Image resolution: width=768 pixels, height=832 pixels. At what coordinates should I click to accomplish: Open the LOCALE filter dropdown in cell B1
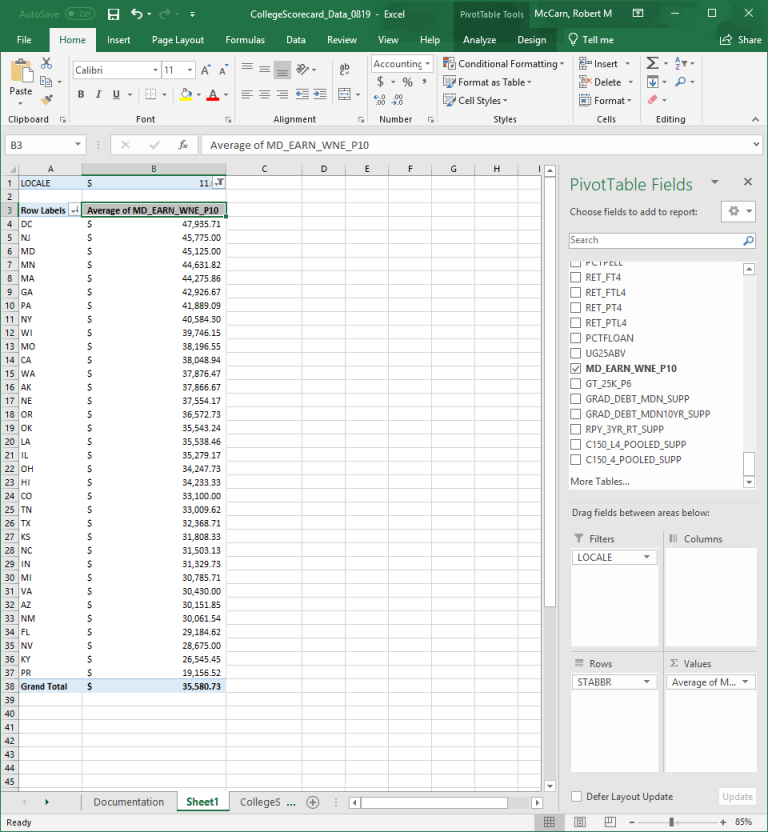[219, 183]
